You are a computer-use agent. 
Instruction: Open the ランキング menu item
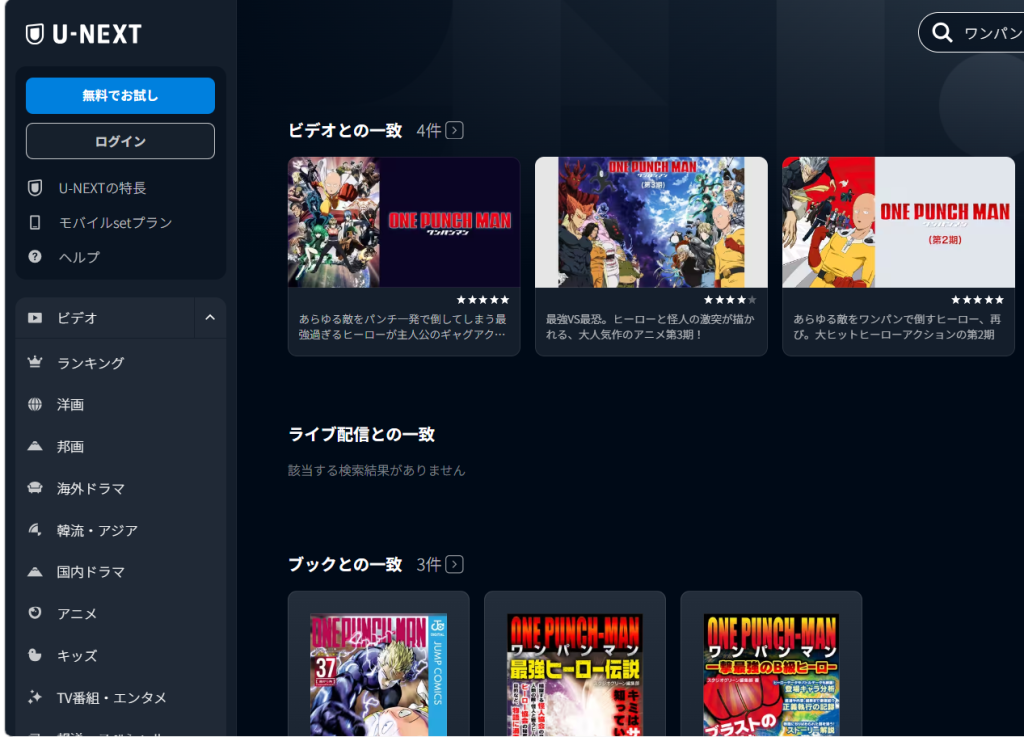(91, 363)
